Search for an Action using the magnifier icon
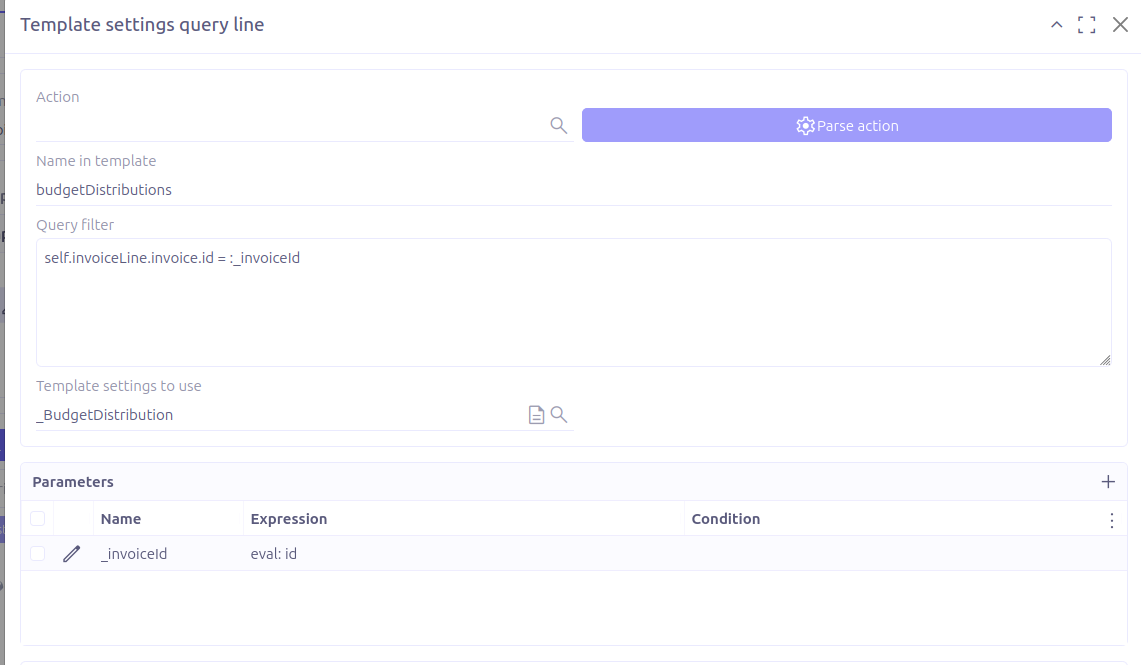Screen dimensions: 1141x665 (559, 124)
